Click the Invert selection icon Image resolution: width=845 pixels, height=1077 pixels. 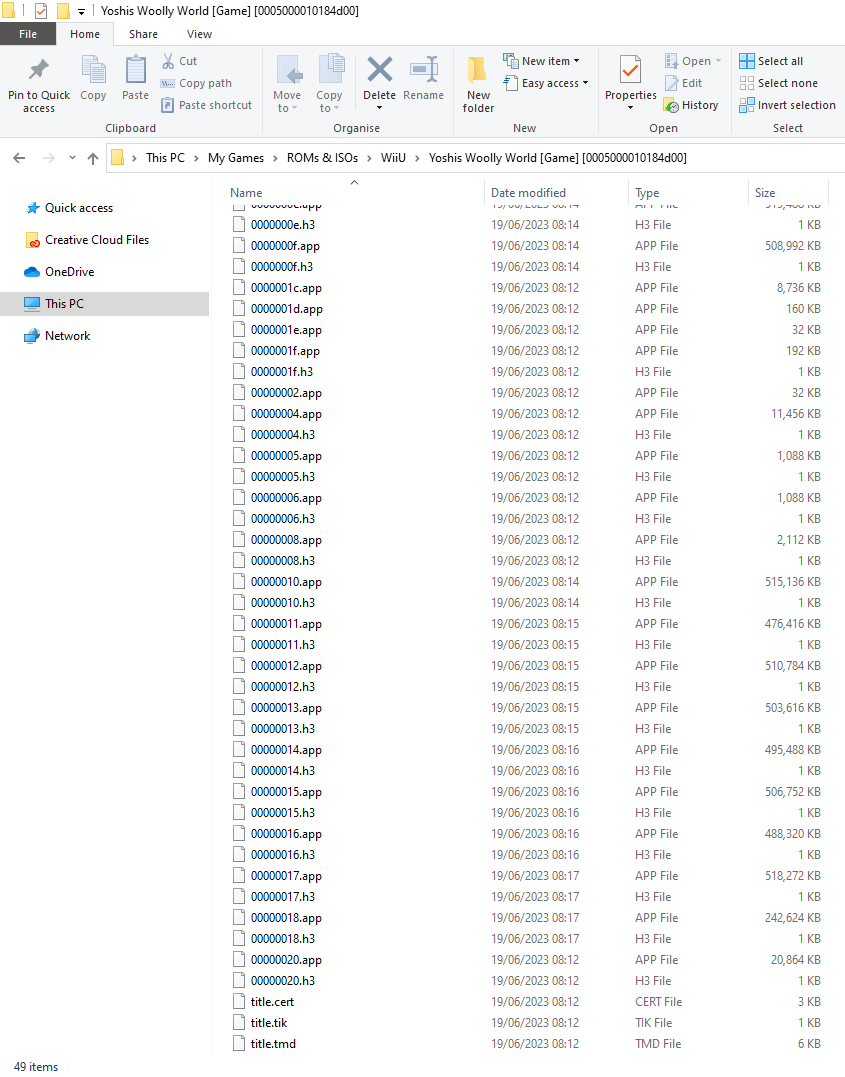click(747, 105)
